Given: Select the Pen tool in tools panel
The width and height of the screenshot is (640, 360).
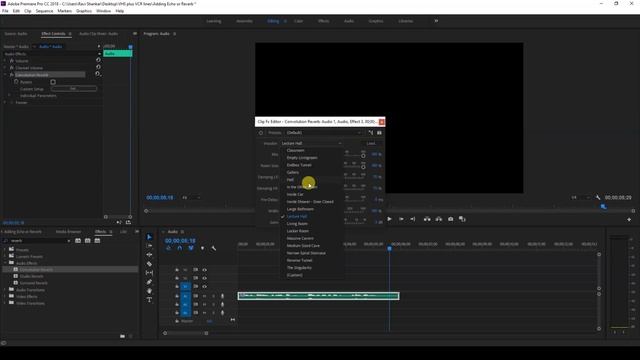Looking at the screenshot, I should pos(149,282).
